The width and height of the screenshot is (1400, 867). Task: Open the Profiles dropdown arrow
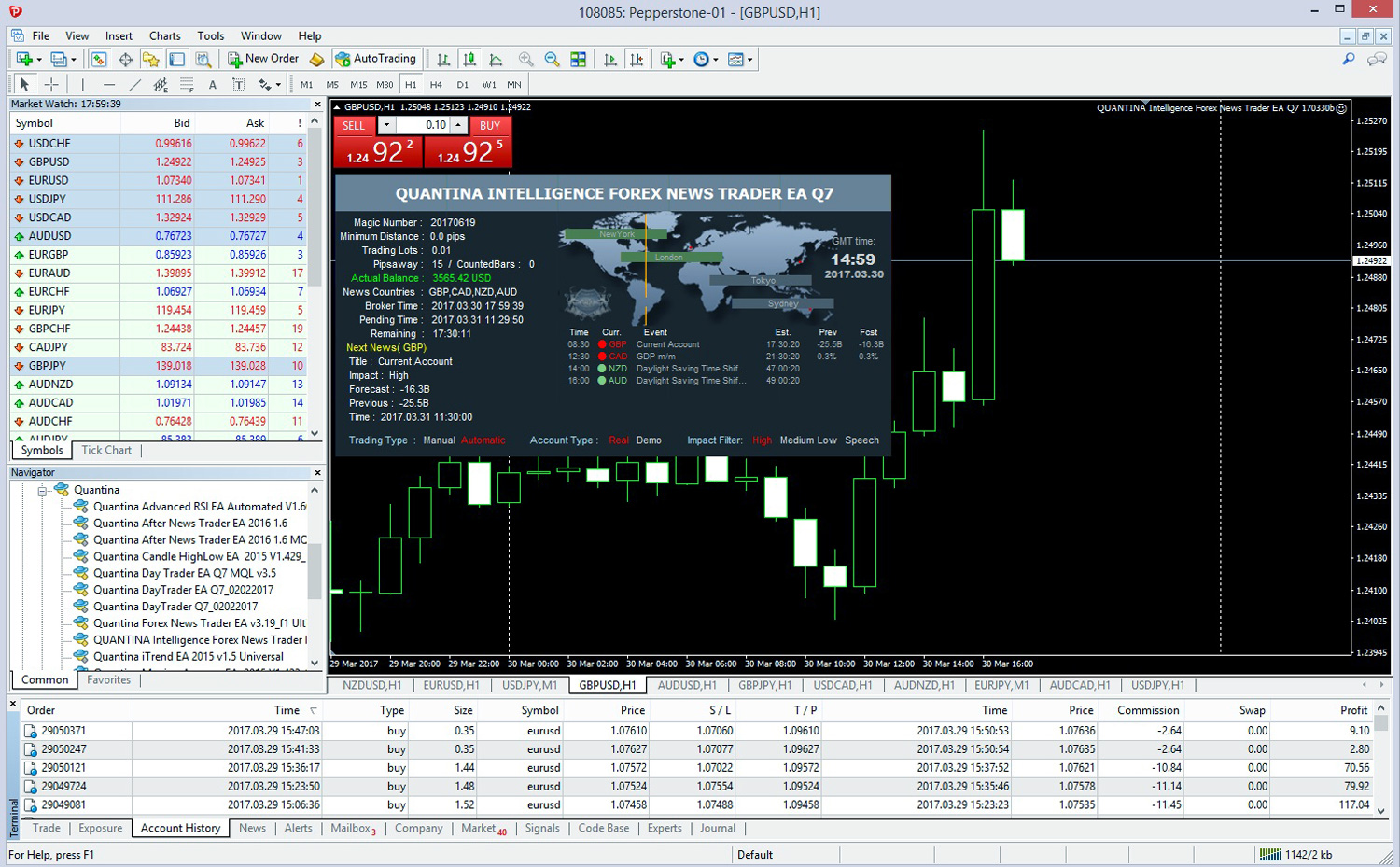coord(73,60)
